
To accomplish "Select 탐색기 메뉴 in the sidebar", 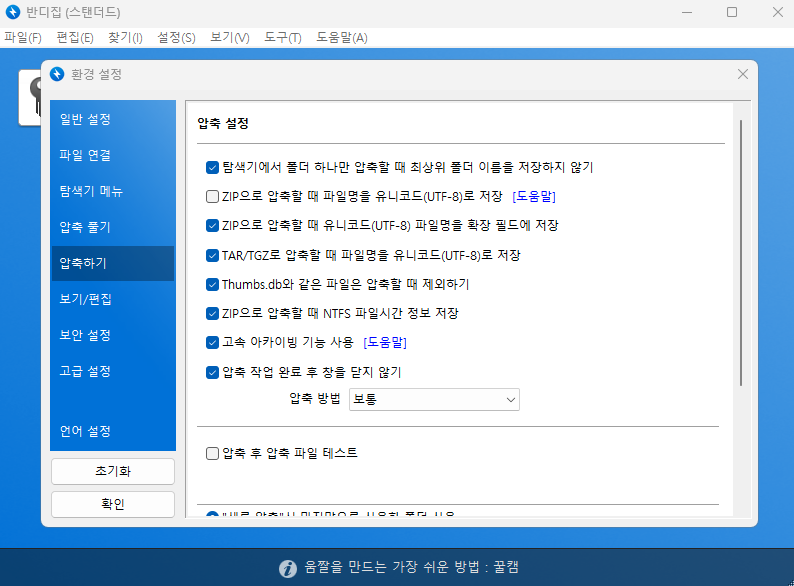I will tap(113, 191).
